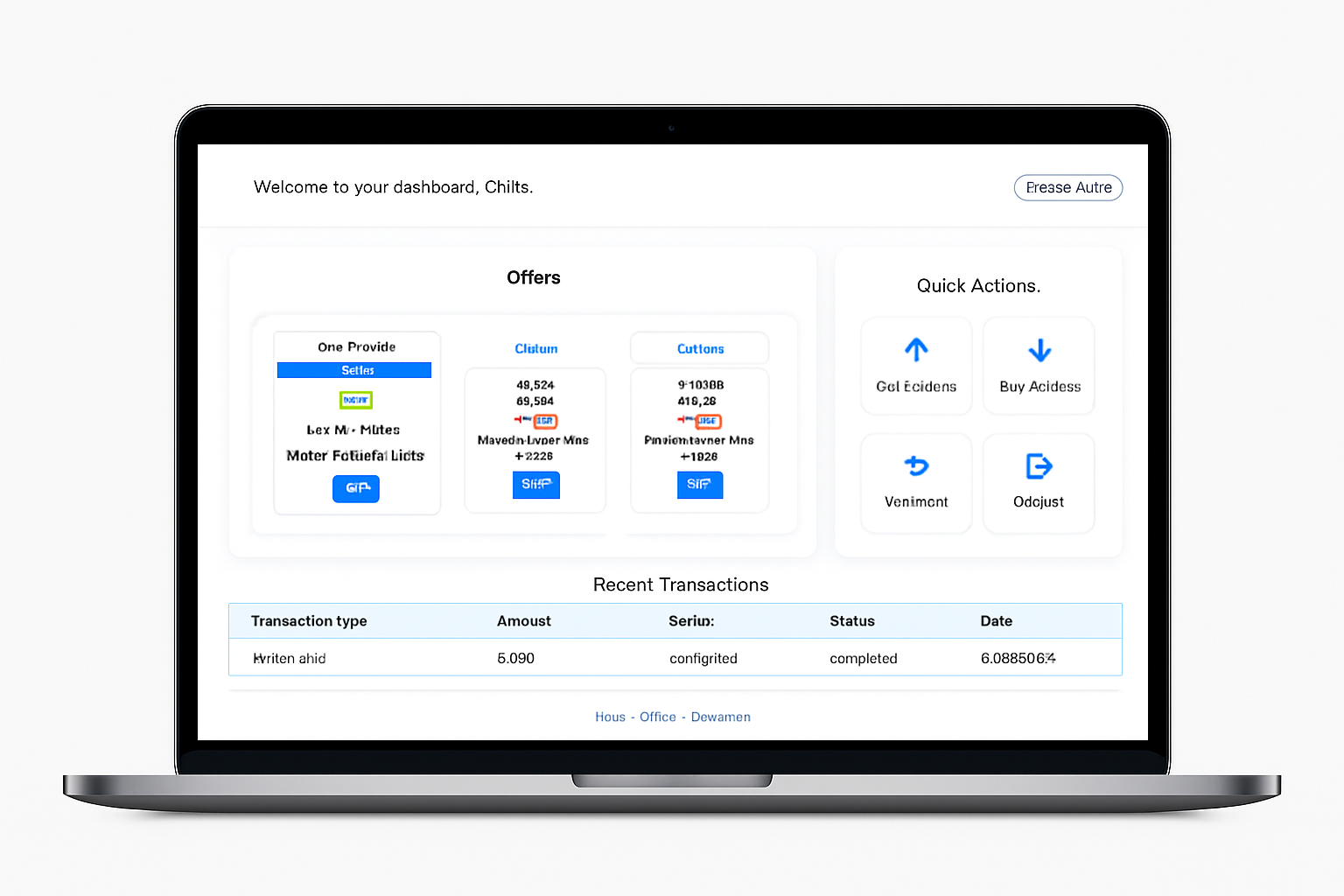
Task: Sort by the Transaction type column header
Action: (x=309, y=621)
